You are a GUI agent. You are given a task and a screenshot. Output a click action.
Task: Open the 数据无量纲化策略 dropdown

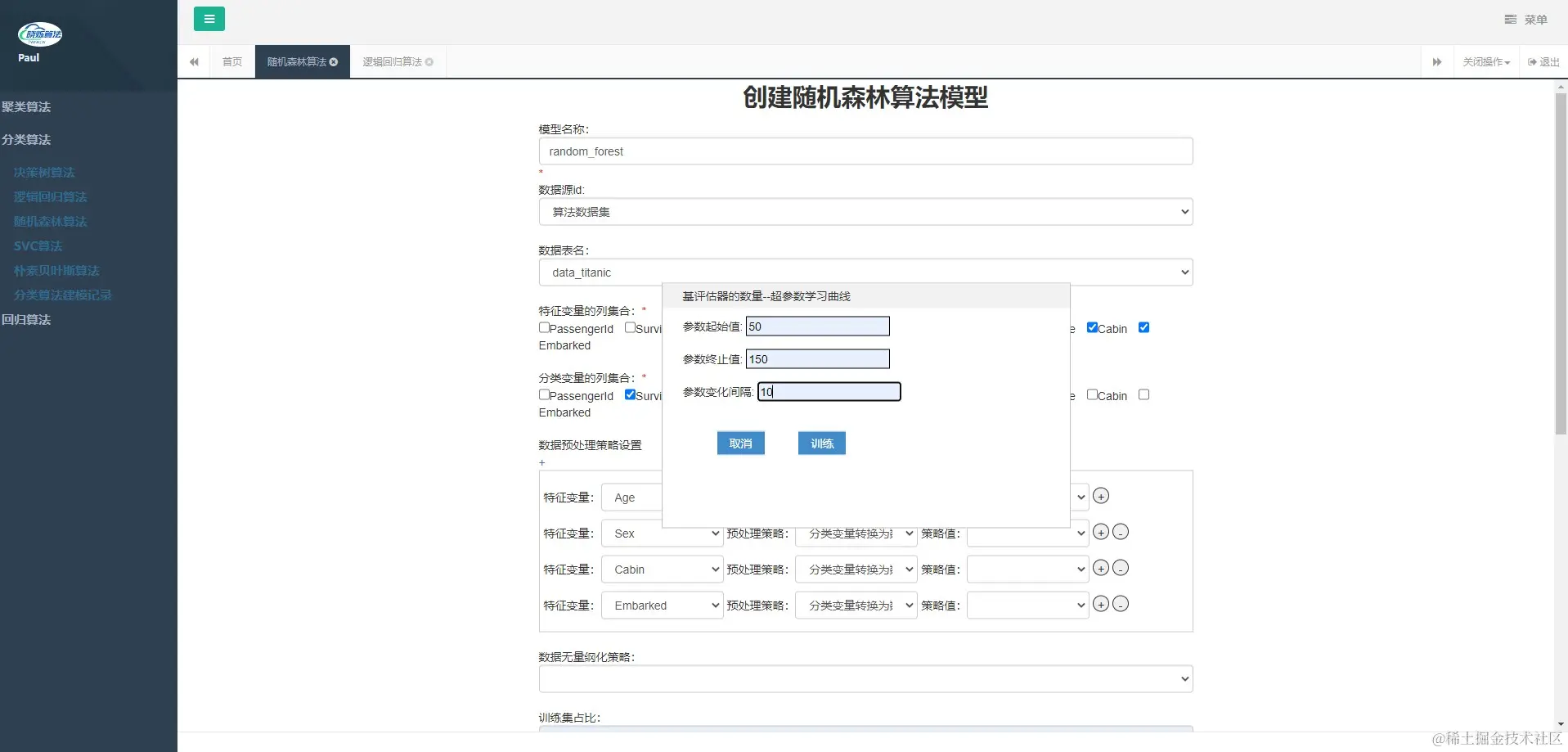[x=865, y=679]
